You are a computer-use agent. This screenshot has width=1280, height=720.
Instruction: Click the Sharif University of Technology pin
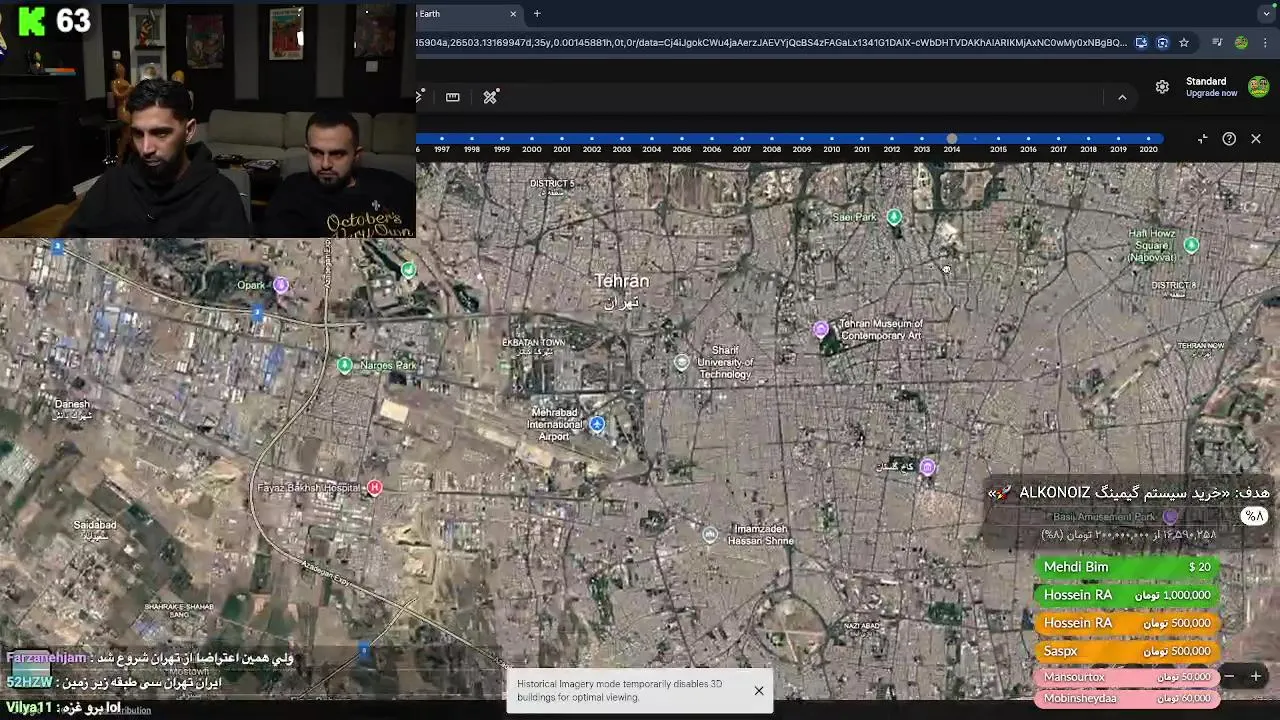[x=682, y=363]
